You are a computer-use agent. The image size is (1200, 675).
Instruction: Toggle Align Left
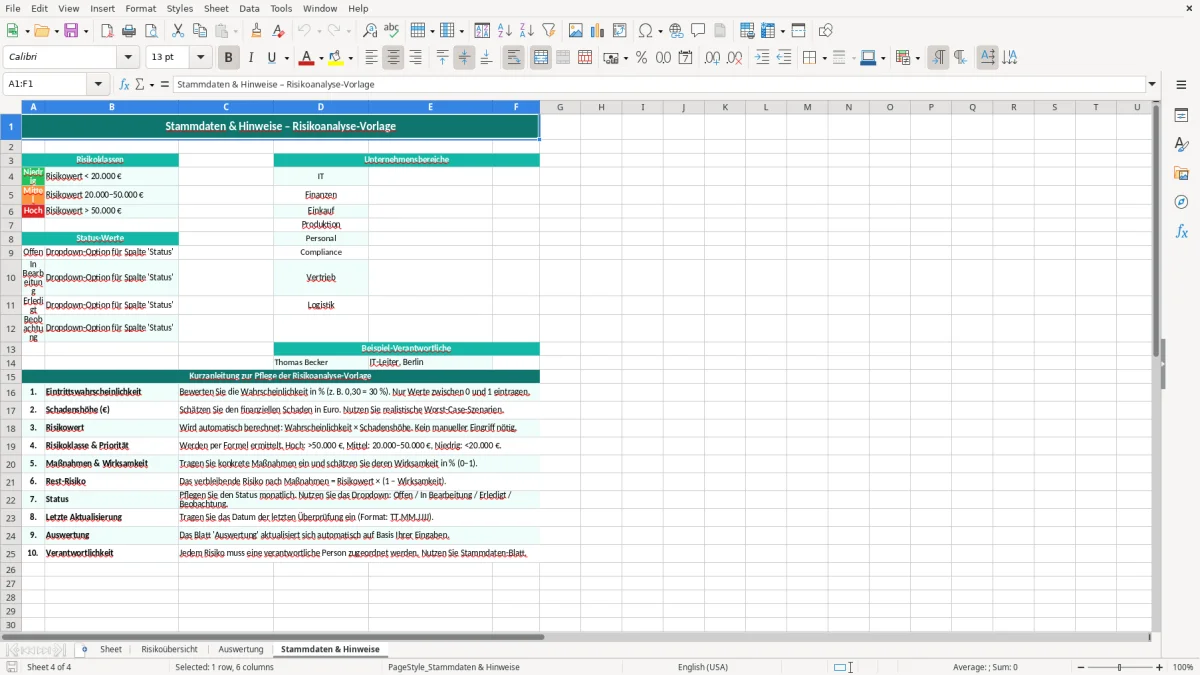click(371, 58)
